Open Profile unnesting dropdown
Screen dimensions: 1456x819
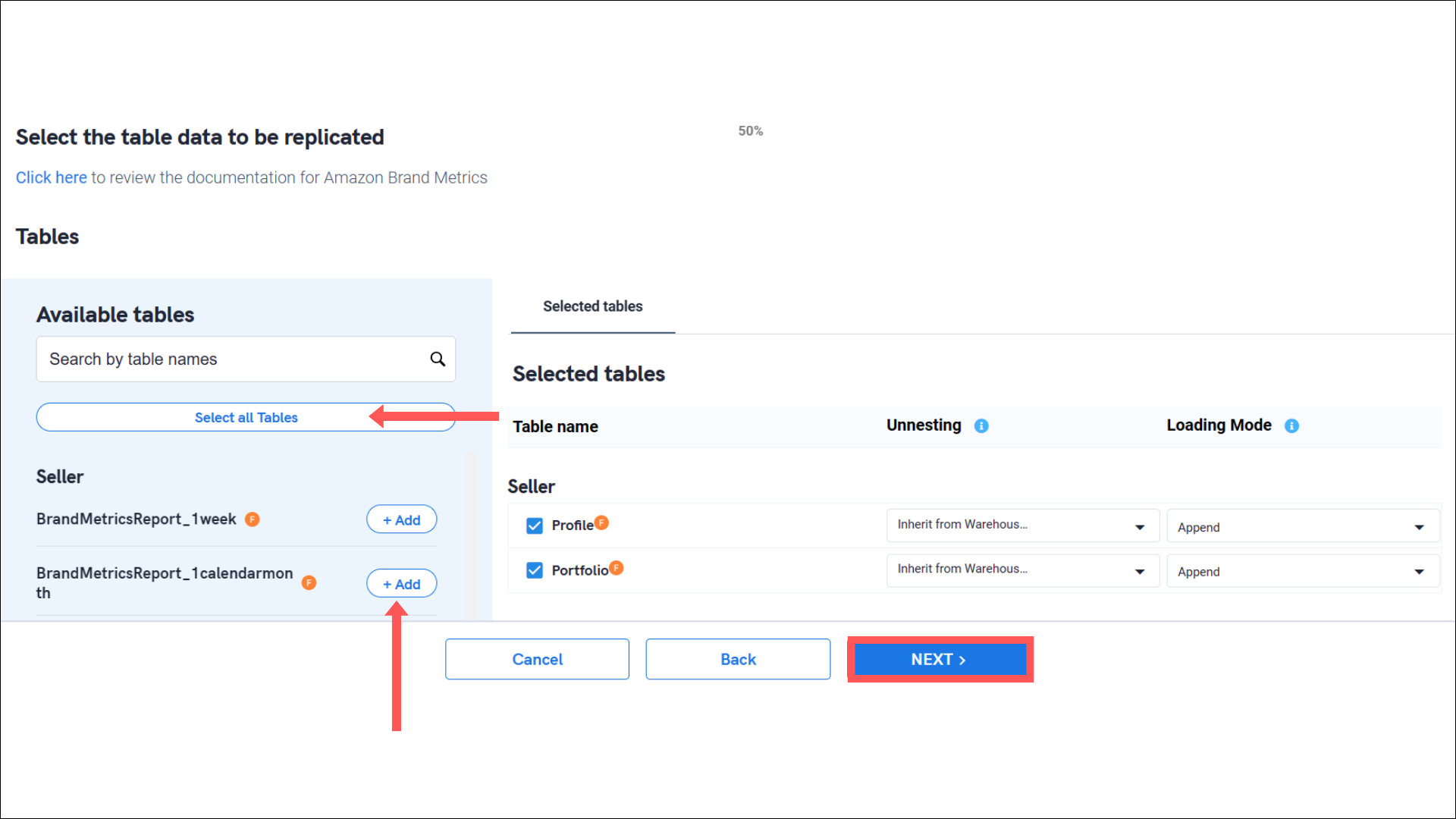(1022, 526)
